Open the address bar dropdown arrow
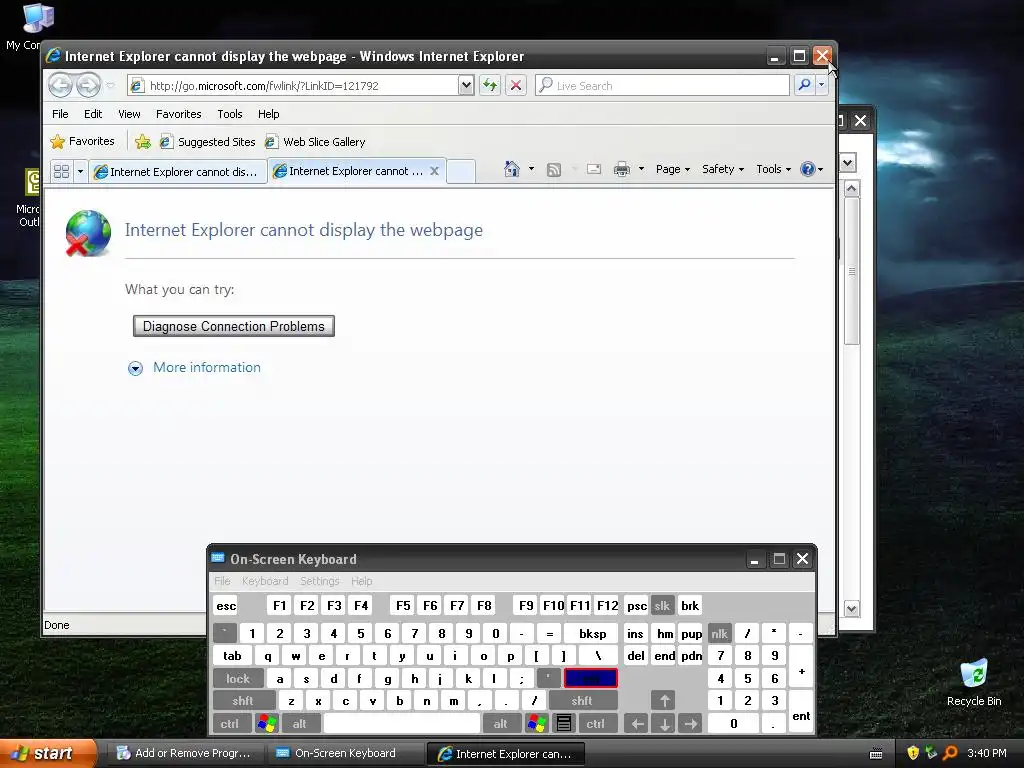Image resolution: width=1024 pixels, height=768 pixels. (x=466, y=86)
